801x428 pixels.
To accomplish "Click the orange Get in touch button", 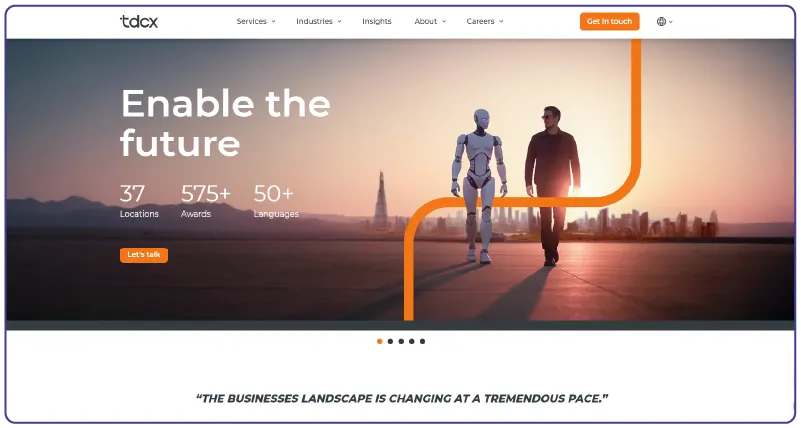I will pos(609,21).
